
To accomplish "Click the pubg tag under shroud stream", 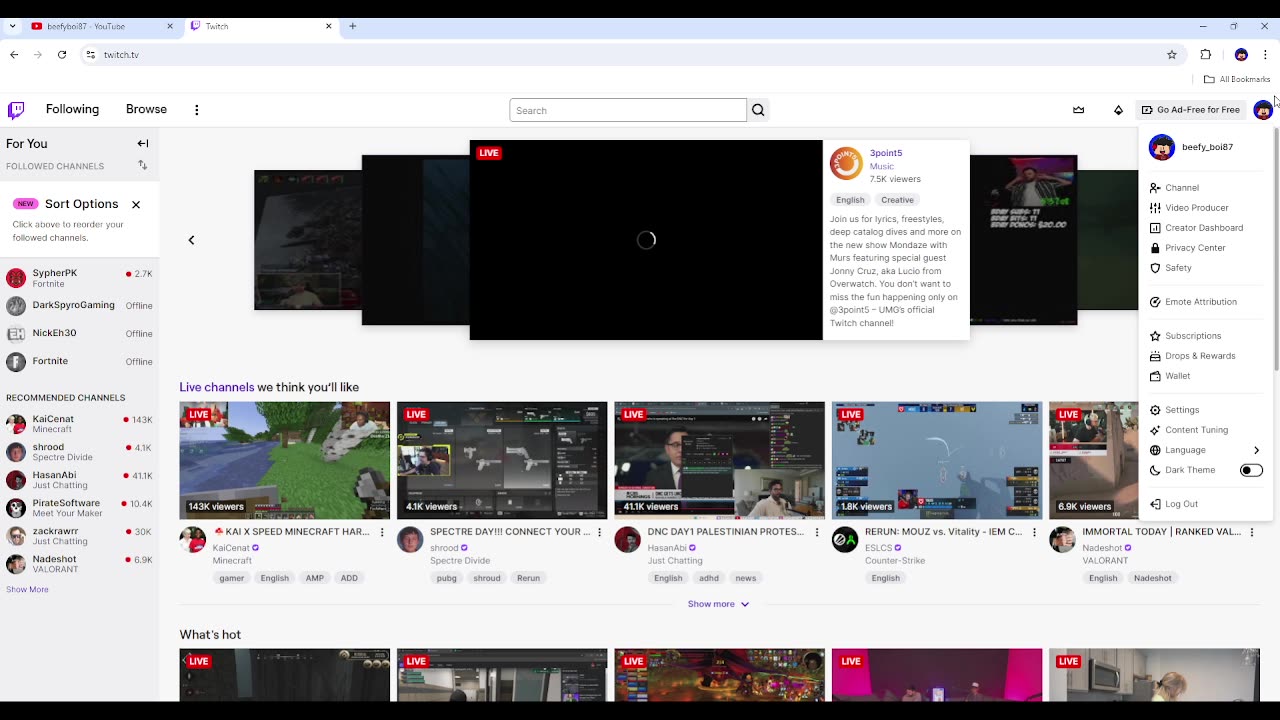I will pyautogui.click(x=447, y=578).
